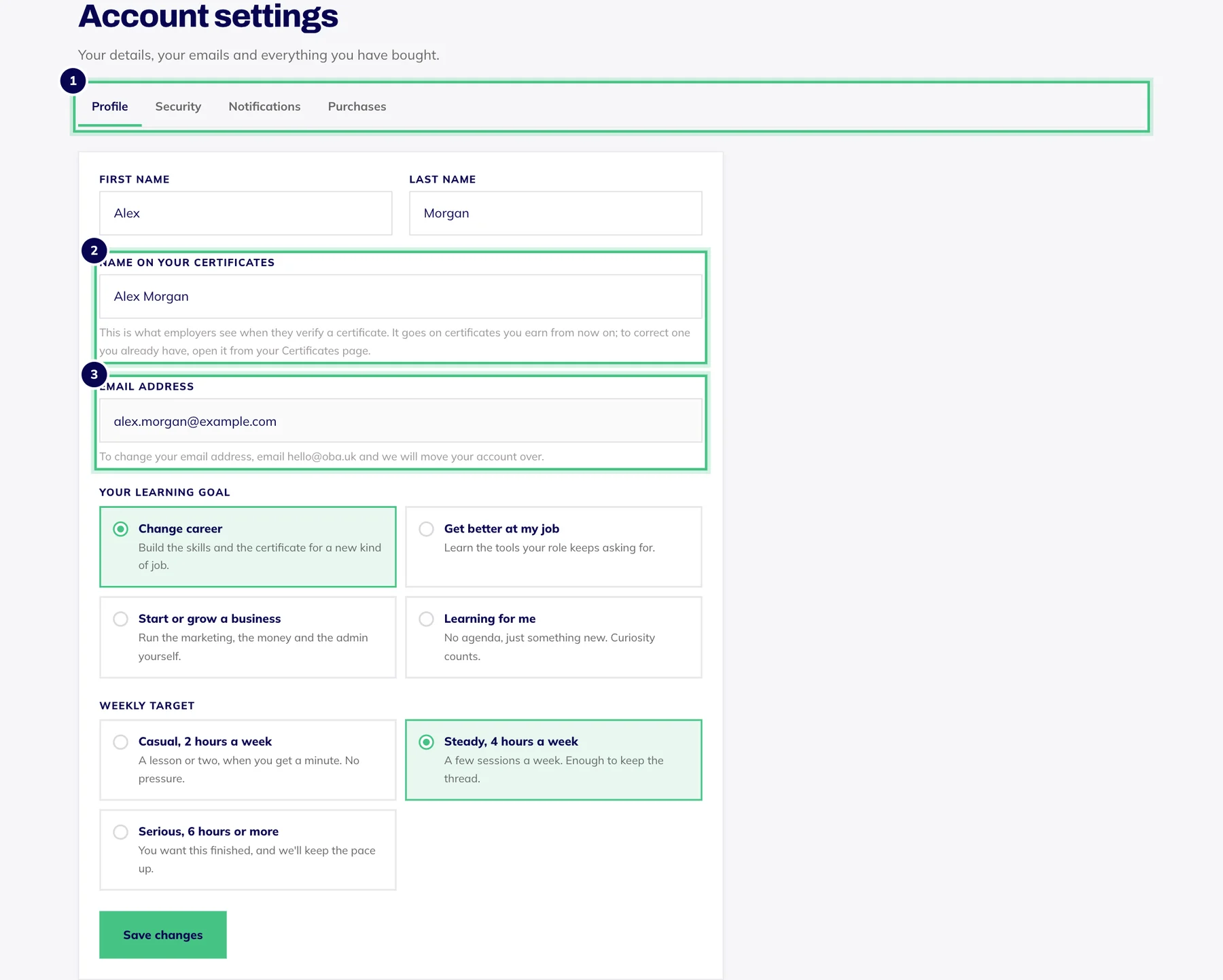Click the email address field

point(400,421)
